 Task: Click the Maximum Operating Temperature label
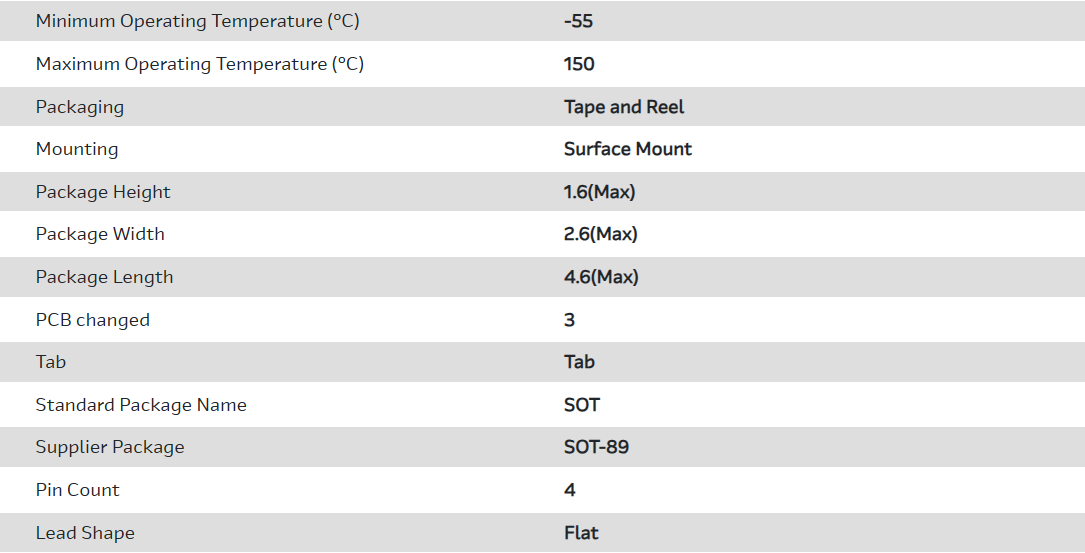point(199,64)
